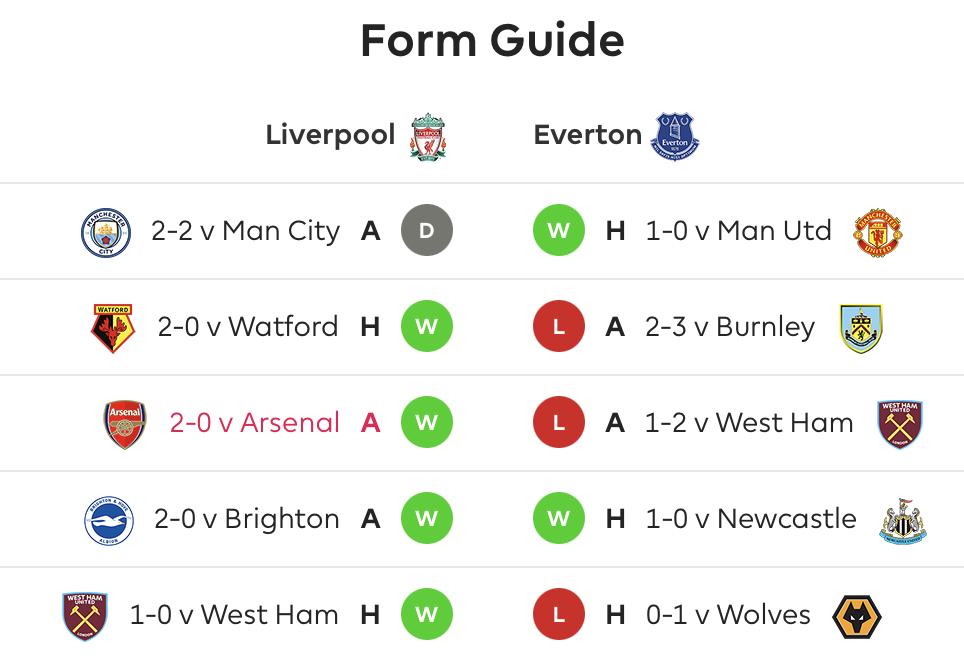This screenshot has width=964, height=662.
Task: Click the Everton club crest
Action: point(675,136)
